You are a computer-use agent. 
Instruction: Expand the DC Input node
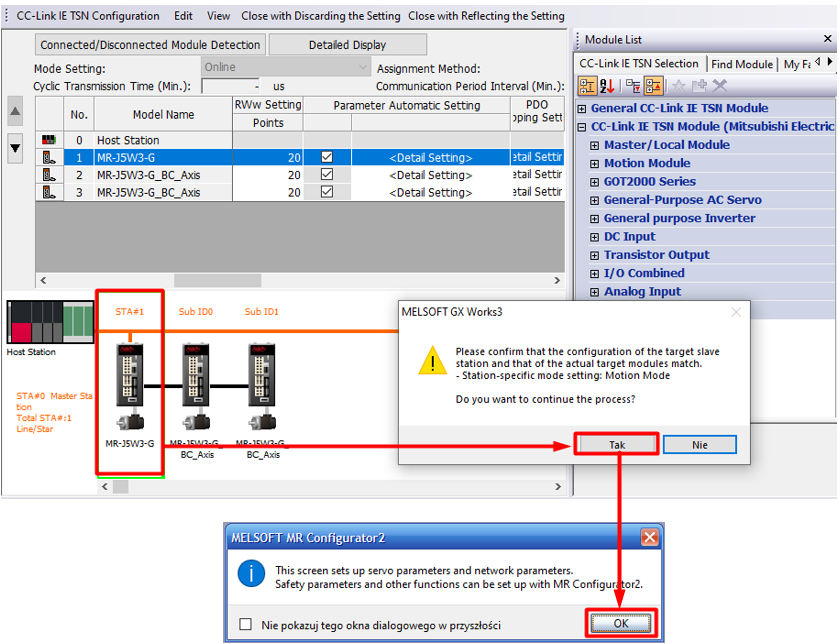tap(594, 237)
